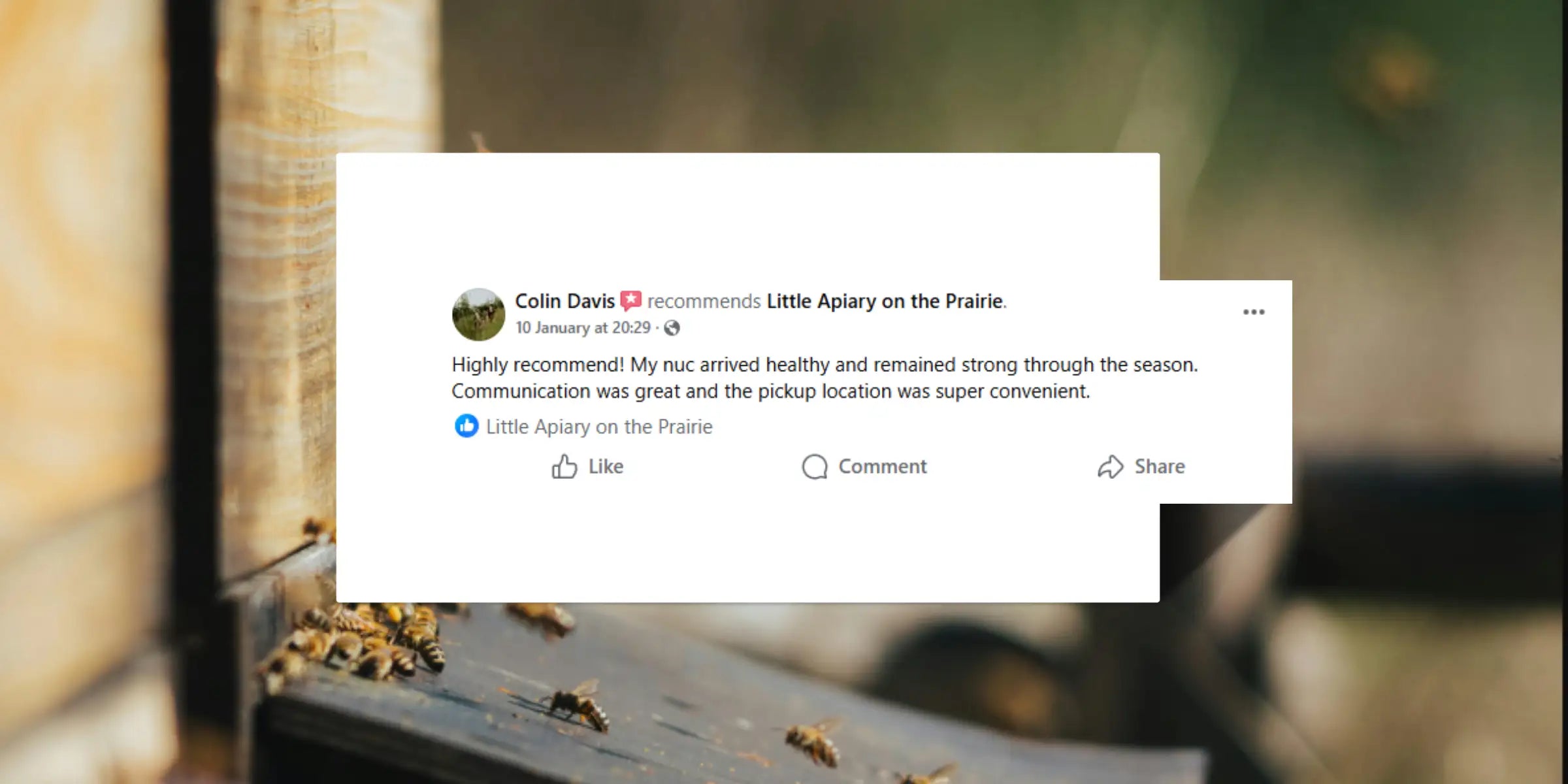1568x784 pixels.
Task: Click the thumbs-up outline Like icon
Action: point(564,466)
